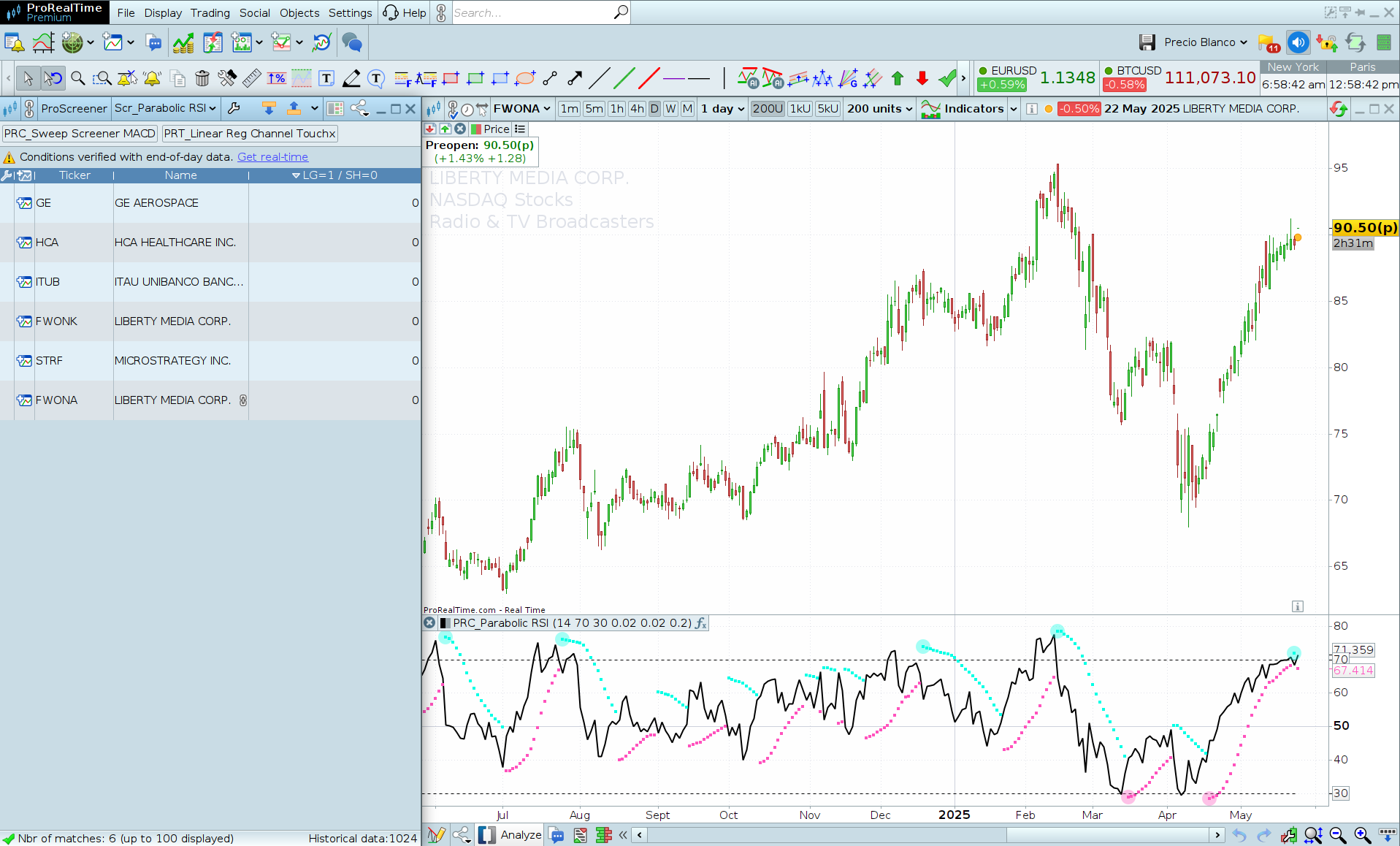
Task: Click the undo arrow at chart bottom
Action: point(1239,834)
